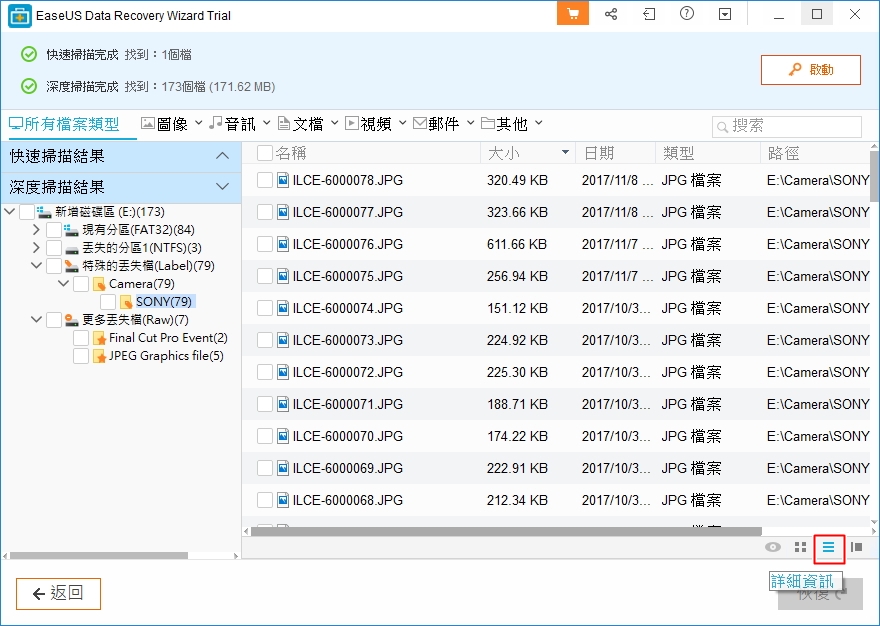Tick the checkbox for ILCE-6000077.JPG
Viewport: 880px width, 626px height.
tap(265, 212)
